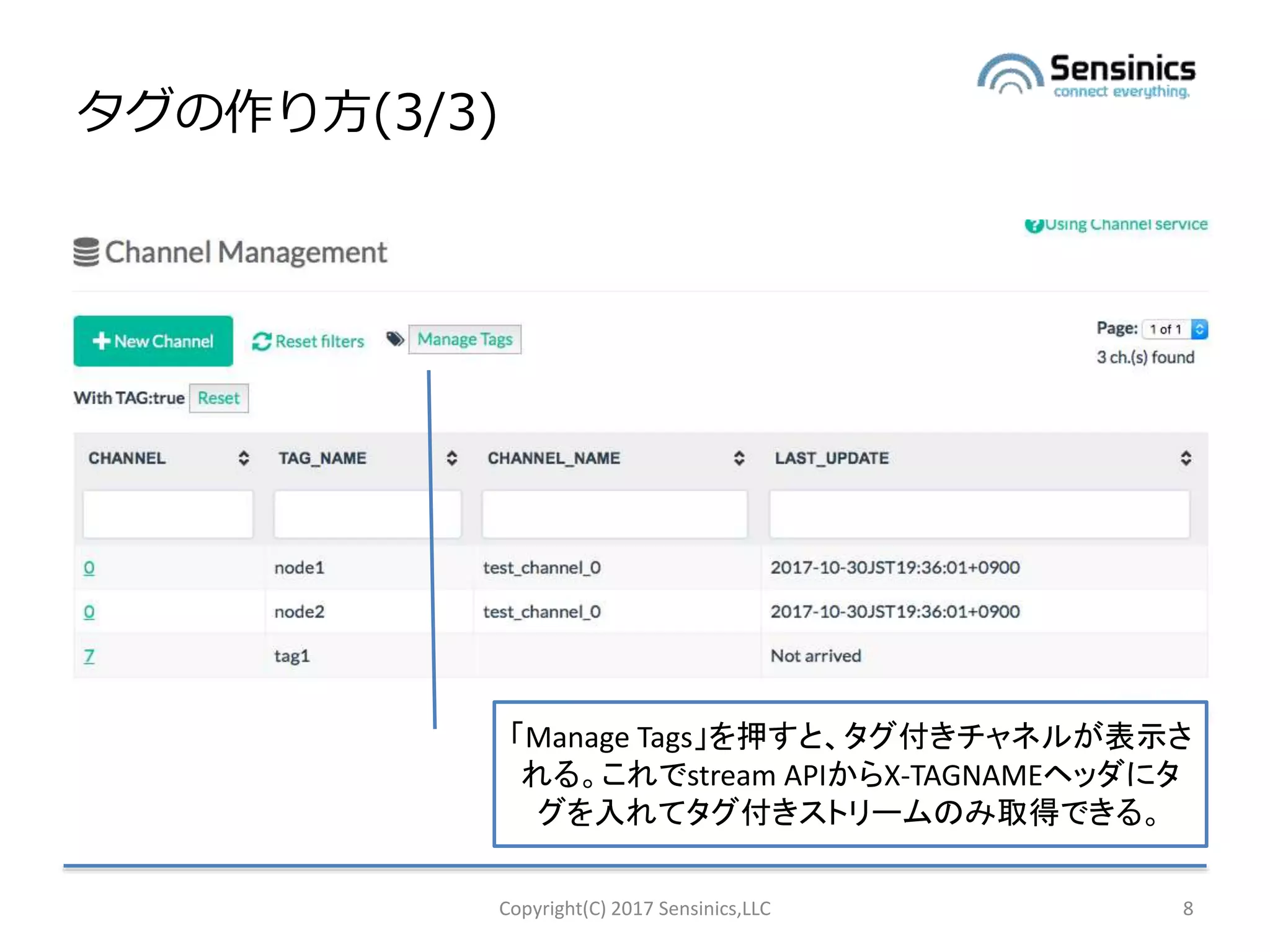Sort by CHANNEL column arrows
1270x952 pixels.
pyautogui.click(x=244, y=458)
